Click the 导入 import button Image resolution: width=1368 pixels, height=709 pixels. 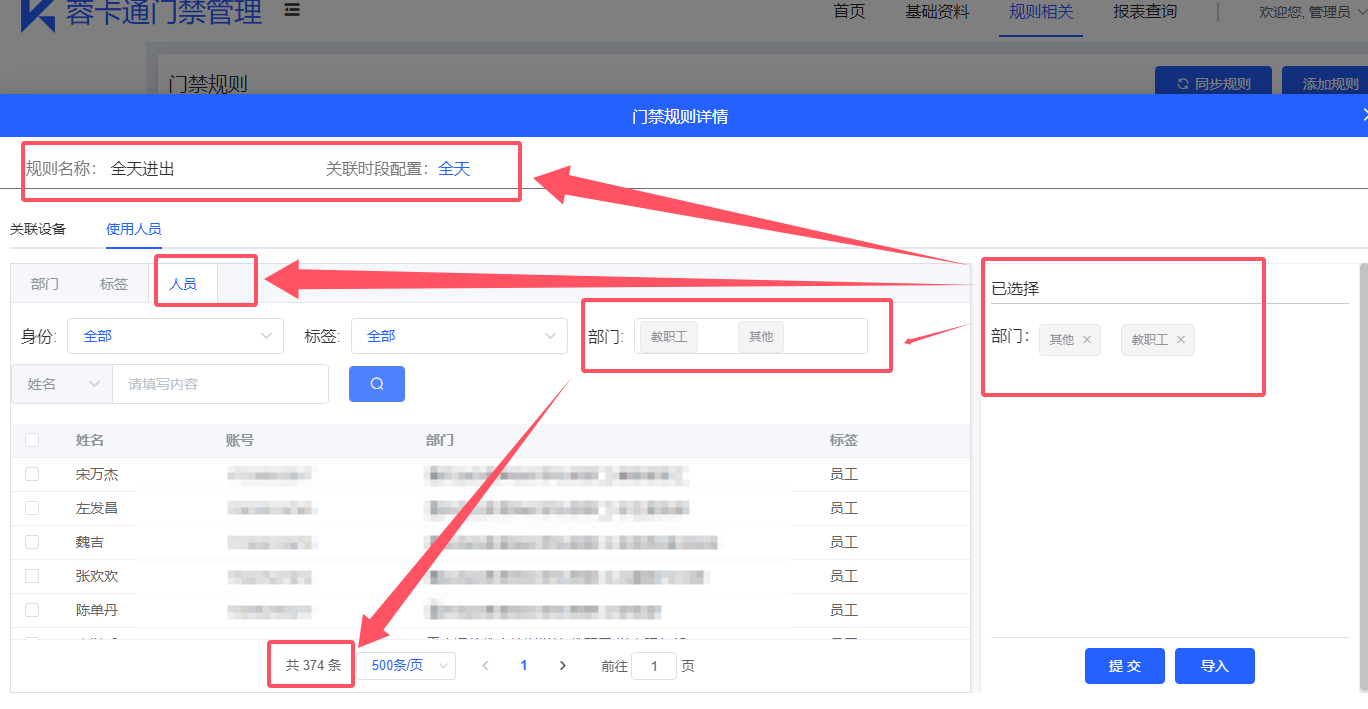point(1214,666)
